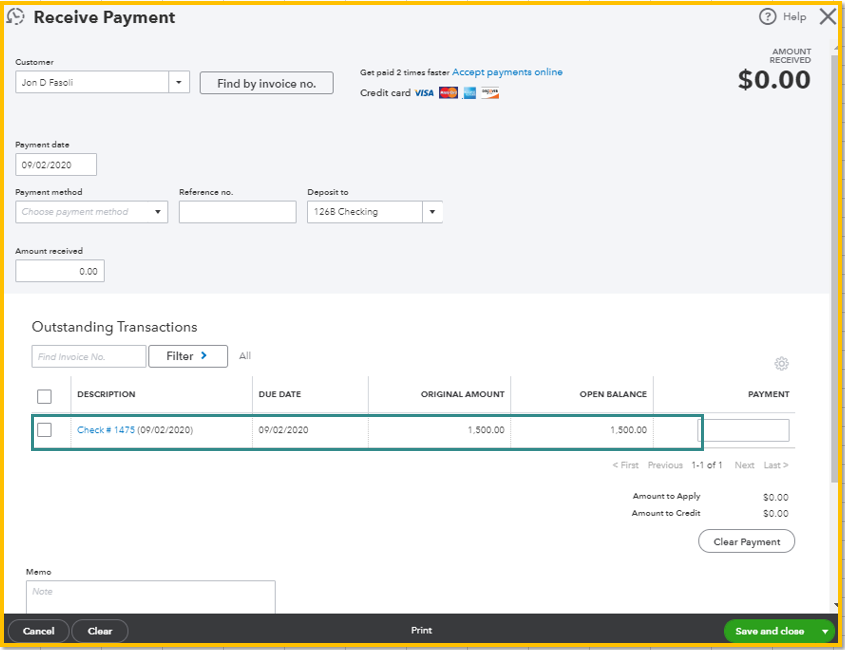This screenshot has height=650, width=845.
Task: Click the Visa card logo
Action: [x=424, y=93]
